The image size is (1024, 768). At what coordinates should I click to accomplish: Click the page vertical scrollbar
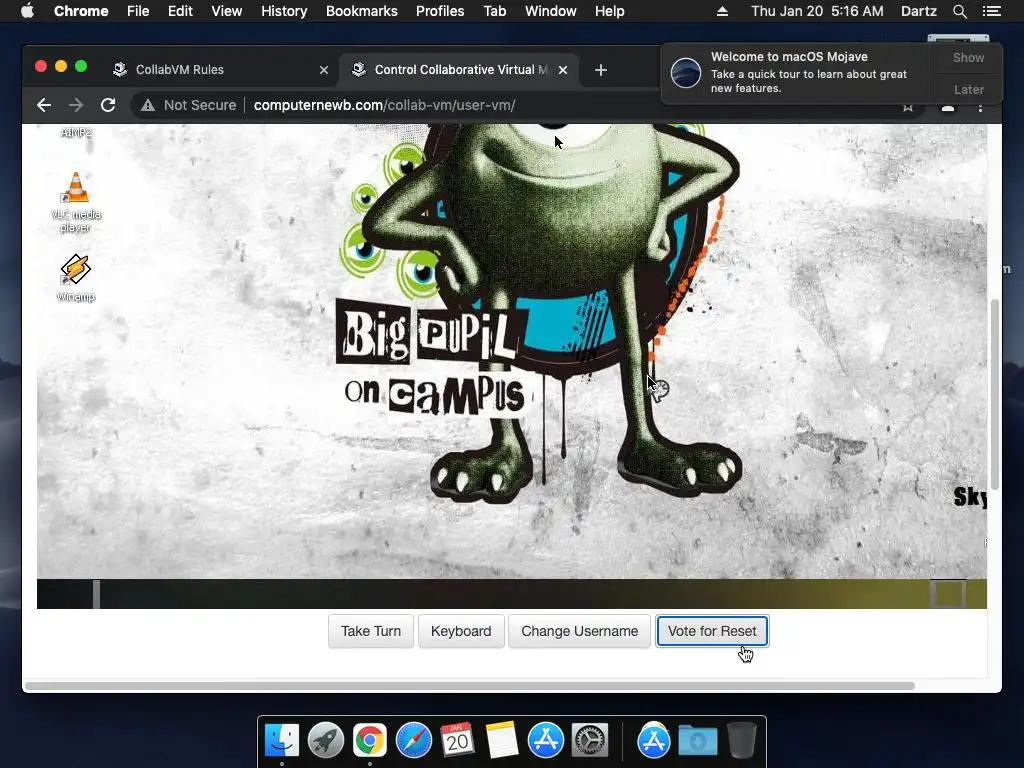coord(995,394)
